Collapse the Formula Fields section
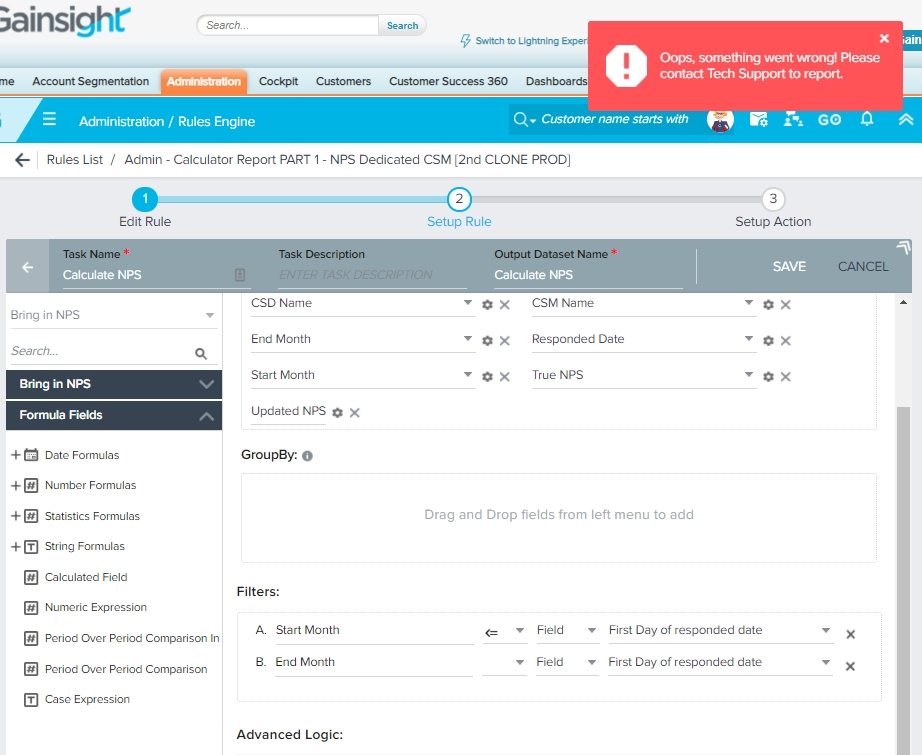922x755 pixels. pyautogui.click(x=206, y=416)
